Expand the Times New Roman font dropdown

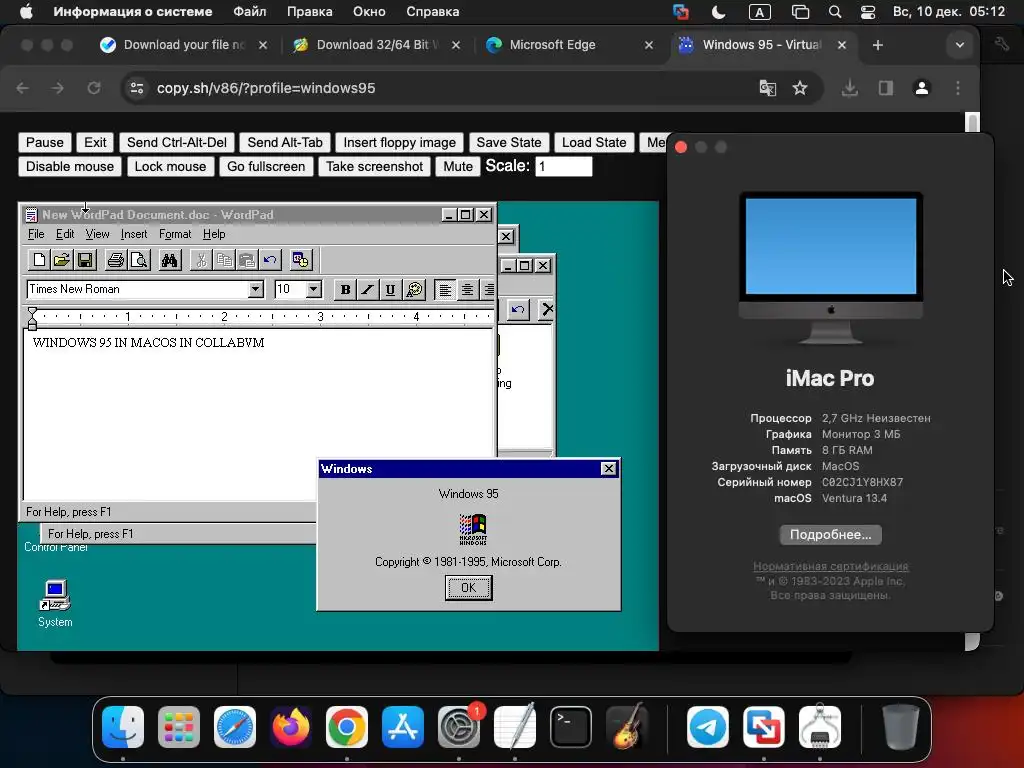(255, 289)
